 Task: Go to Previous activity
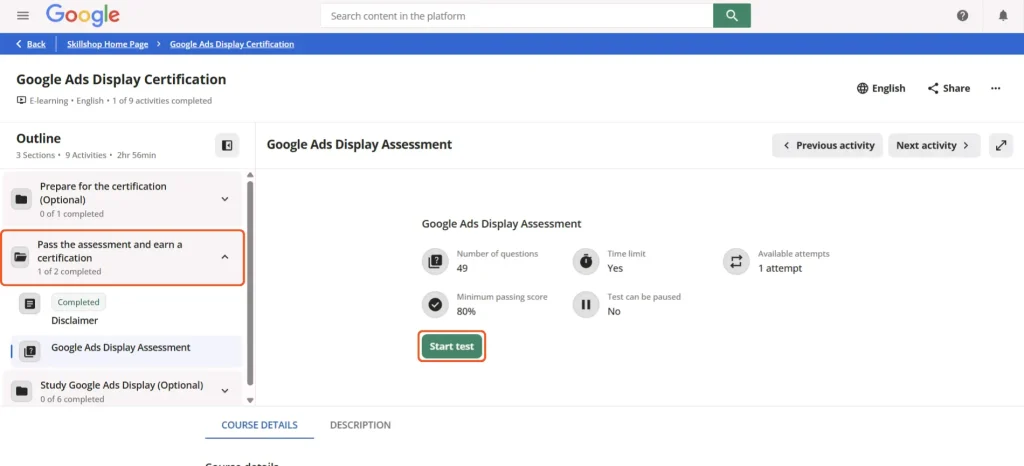pos(827,146)
